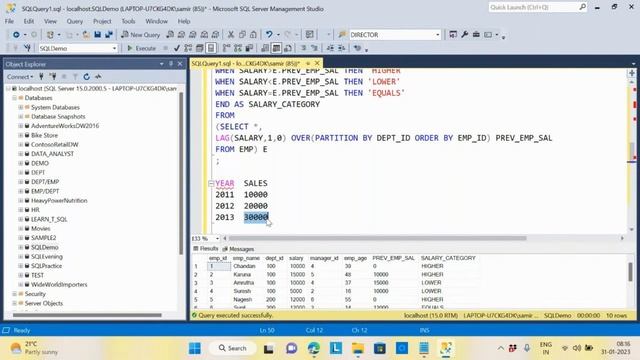Click the Database Engine Query icon

(x=170, y=35)
